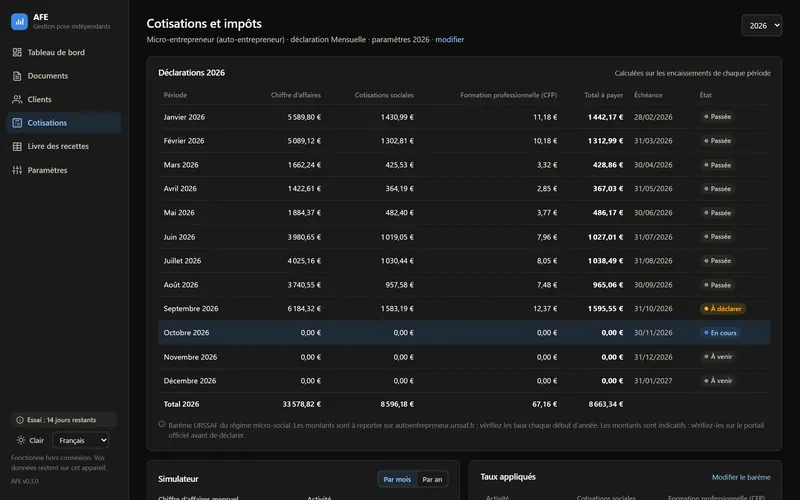Click the Juillet 2026 period cell
The image size is (800, 500).
pos(182,261)
